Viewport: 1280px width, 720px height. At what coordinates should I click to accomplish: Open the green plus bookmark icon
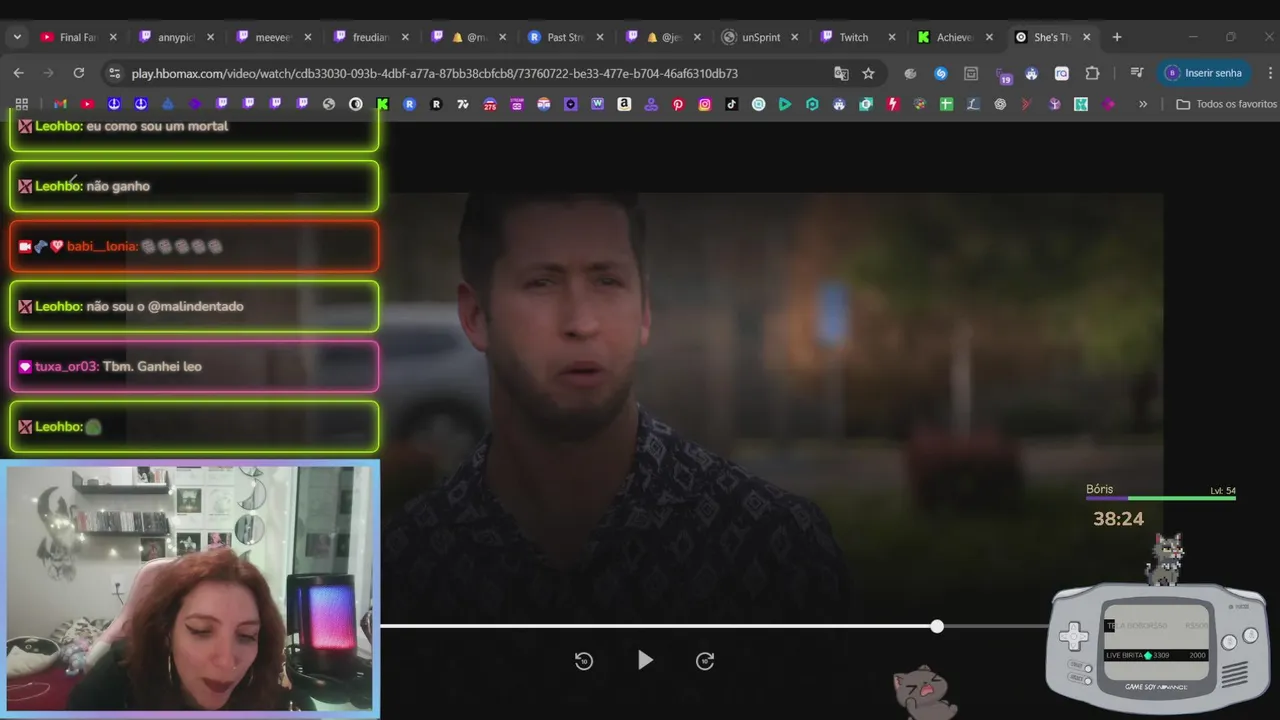[x=946, y=104]
